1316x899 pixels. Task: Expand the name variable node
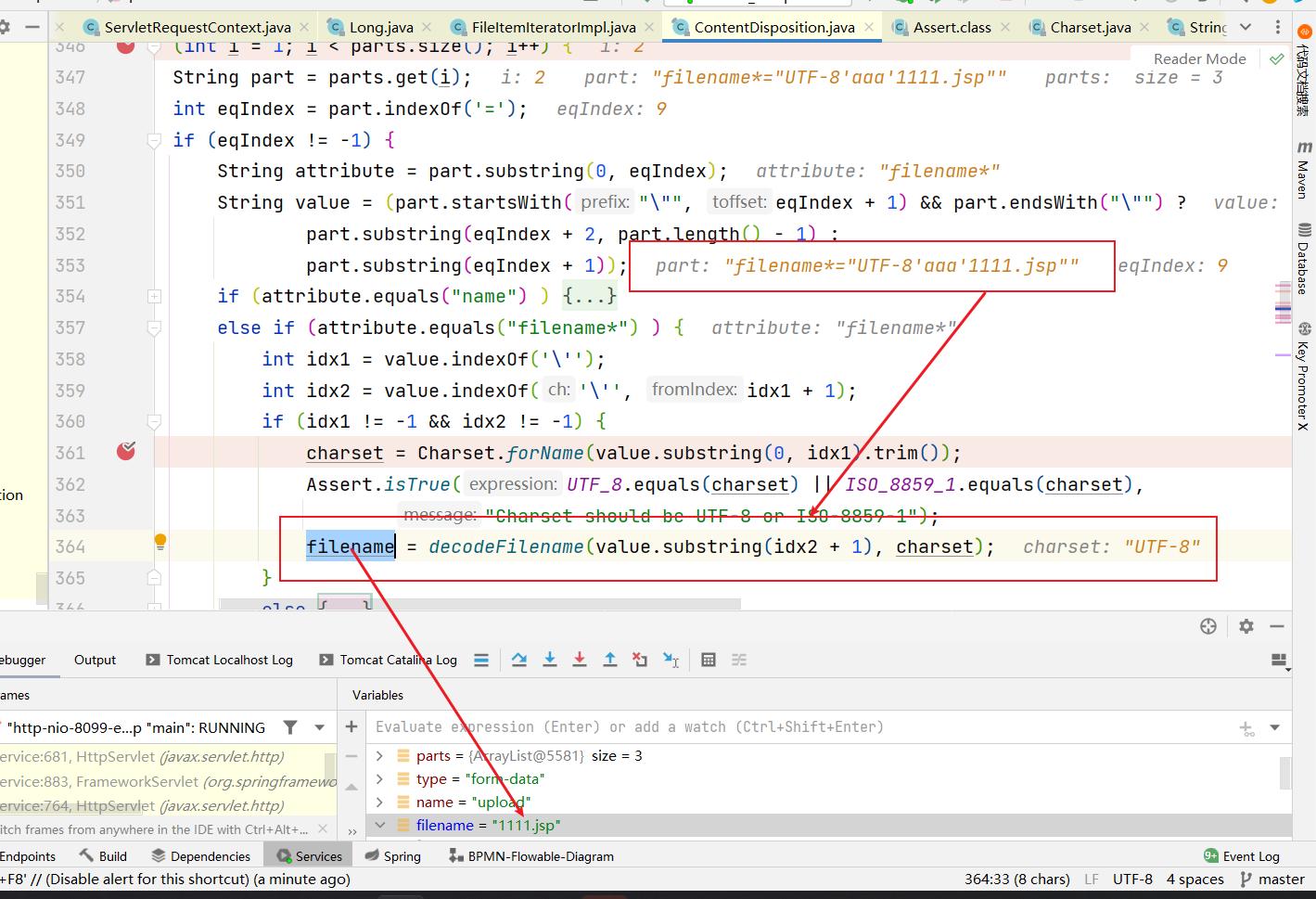coord(379,802)
